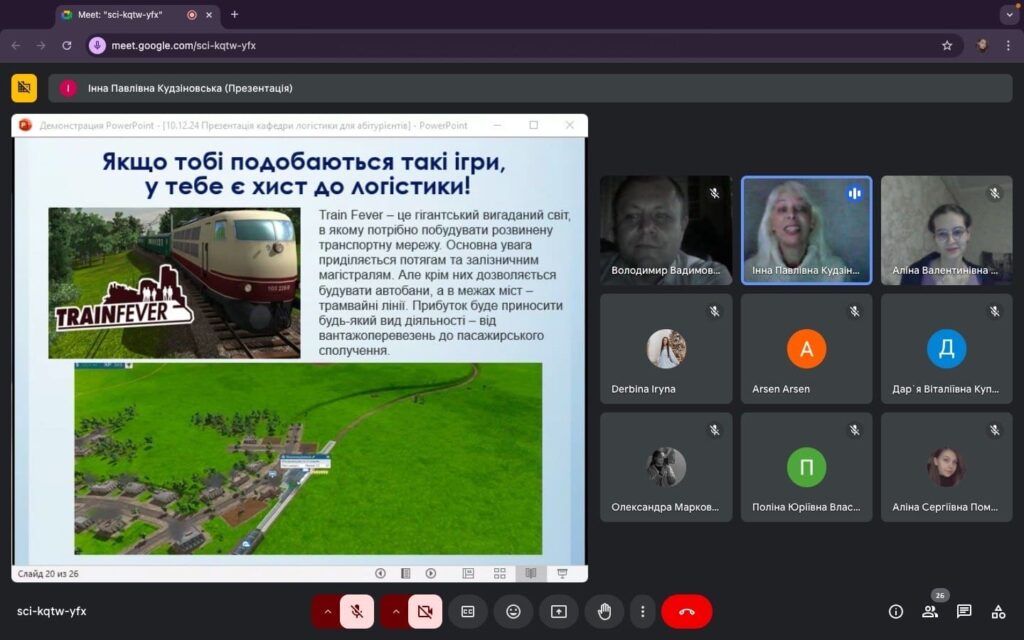
Task: Start PowerPoint slideshow view icon
Action: pos(562,573)
